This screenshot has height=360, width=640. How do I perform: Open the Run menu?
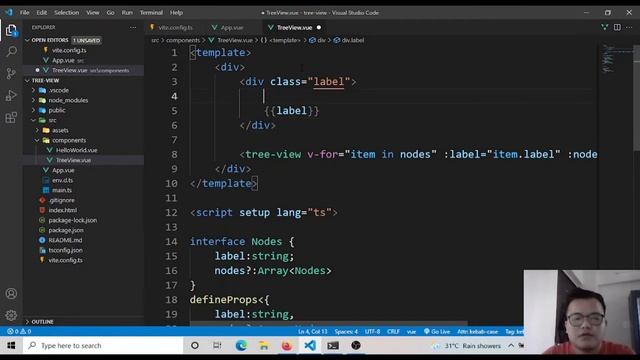coord(127,13)
